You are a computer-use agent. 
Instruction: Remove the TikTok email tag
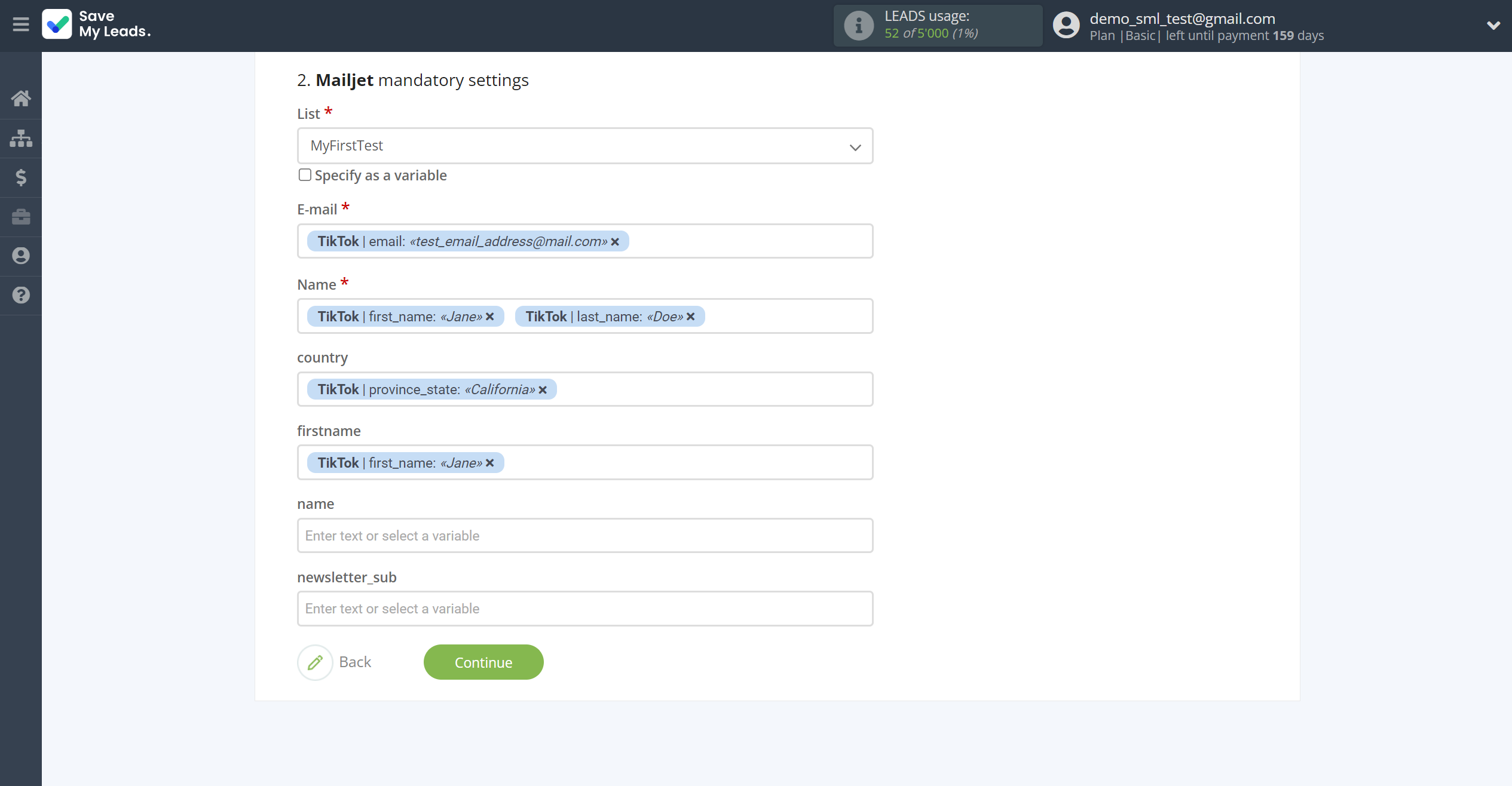click(615, 242)
